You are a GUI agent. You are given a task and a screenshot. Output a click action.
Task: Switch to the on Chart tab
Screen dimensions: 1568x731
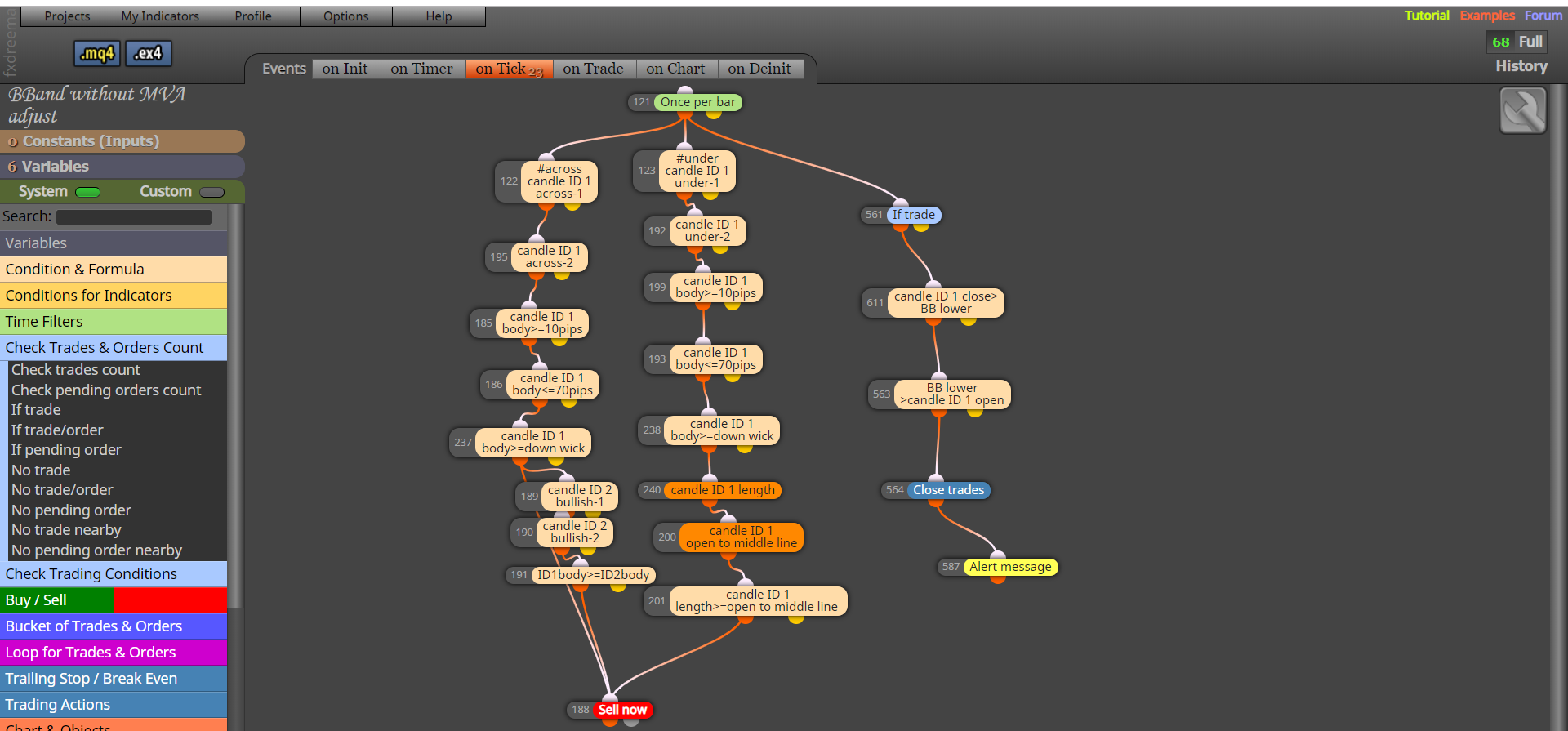(675, 69)
